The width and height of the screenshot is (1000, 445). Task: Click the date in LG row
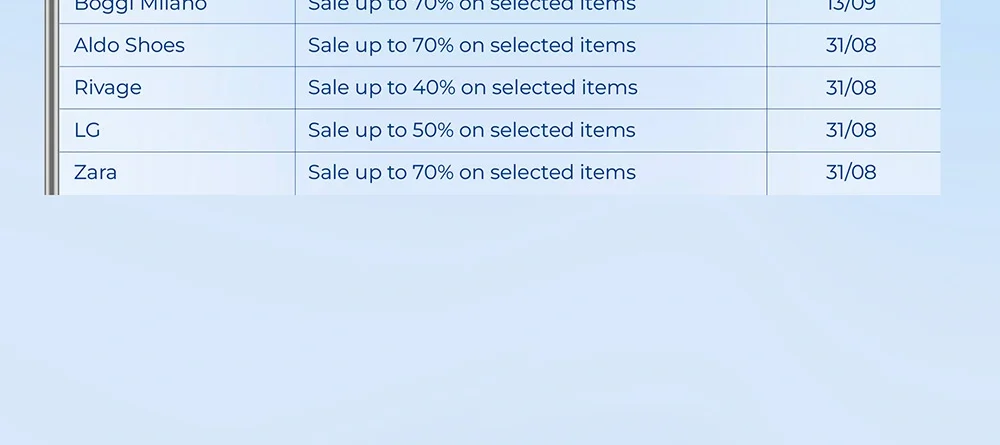(x=851, y=130)
